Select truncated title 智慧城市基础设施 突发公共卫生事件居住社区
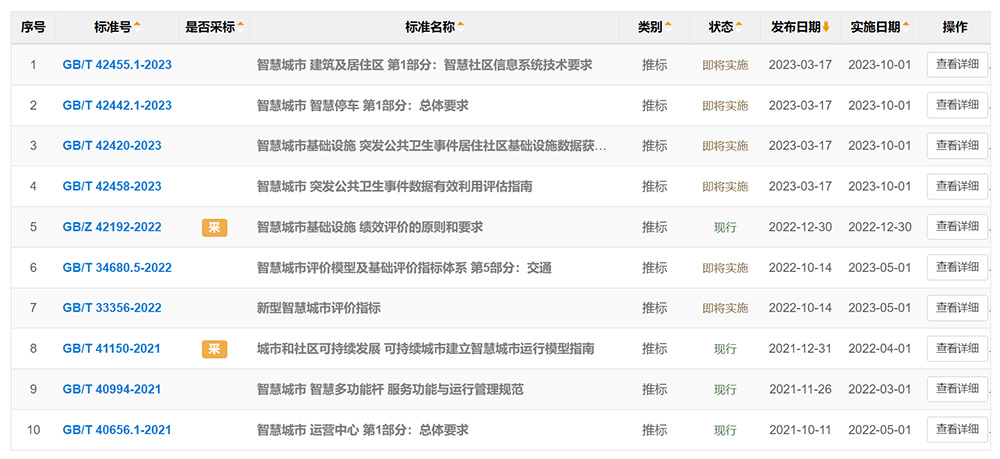Viewport: 1000px width, 459px height. coord(432,146)
